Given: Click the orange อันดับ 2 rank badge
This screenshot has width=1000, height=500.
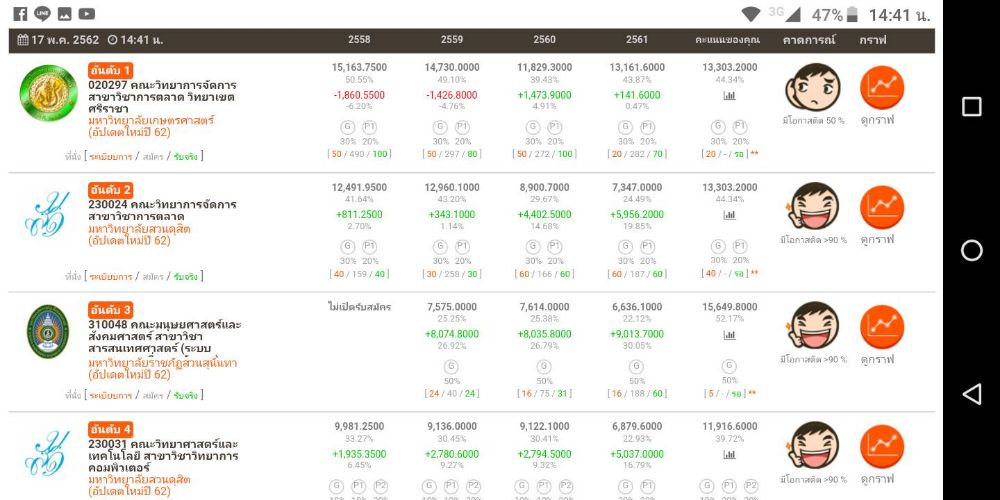Looking at the screenshot, I should (x=110, y=190).
